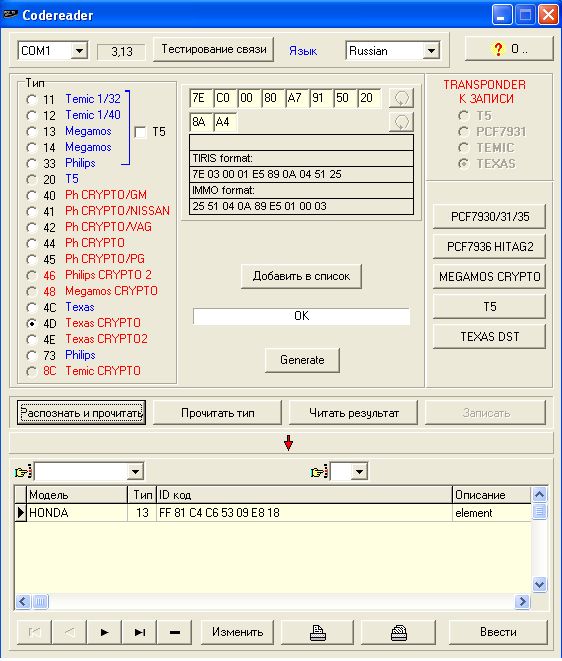The image size is (562, 661).
Task: Click the ID code FF 81 C4 C6 cell
Action: 304,513
